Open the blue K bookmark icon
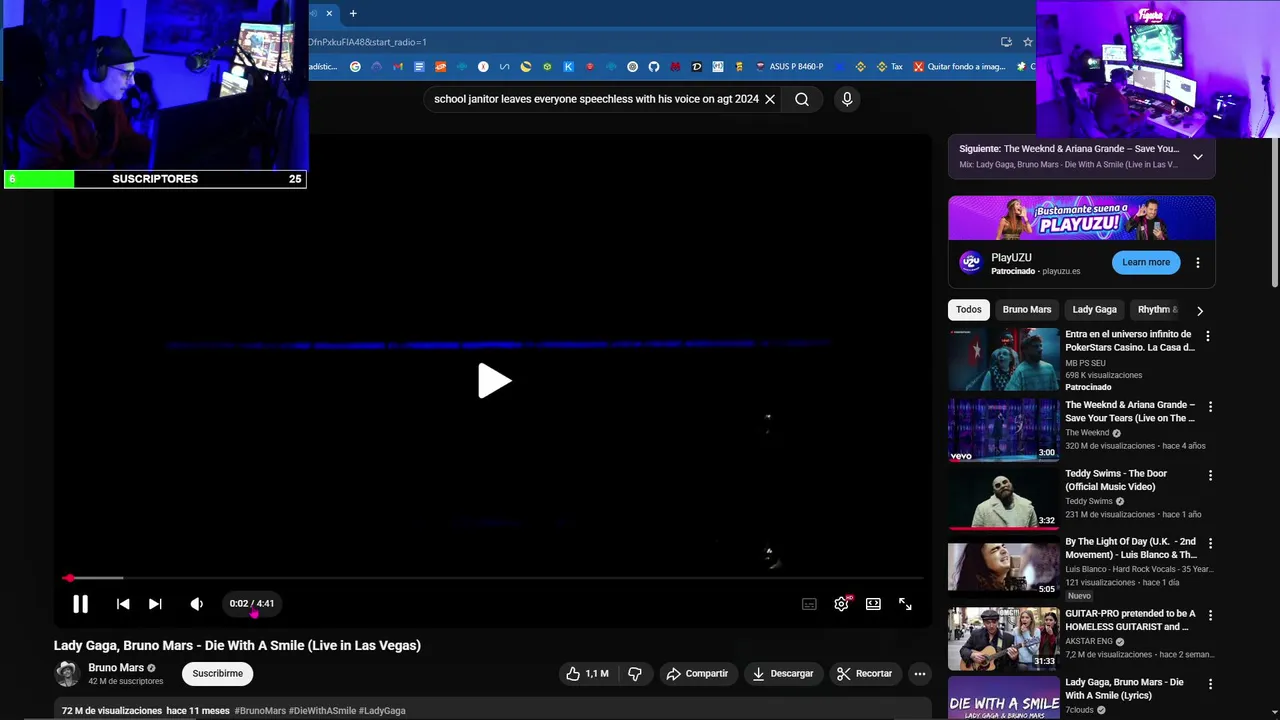The height and width of the screenshot is (720, 1280). point(569,67)
